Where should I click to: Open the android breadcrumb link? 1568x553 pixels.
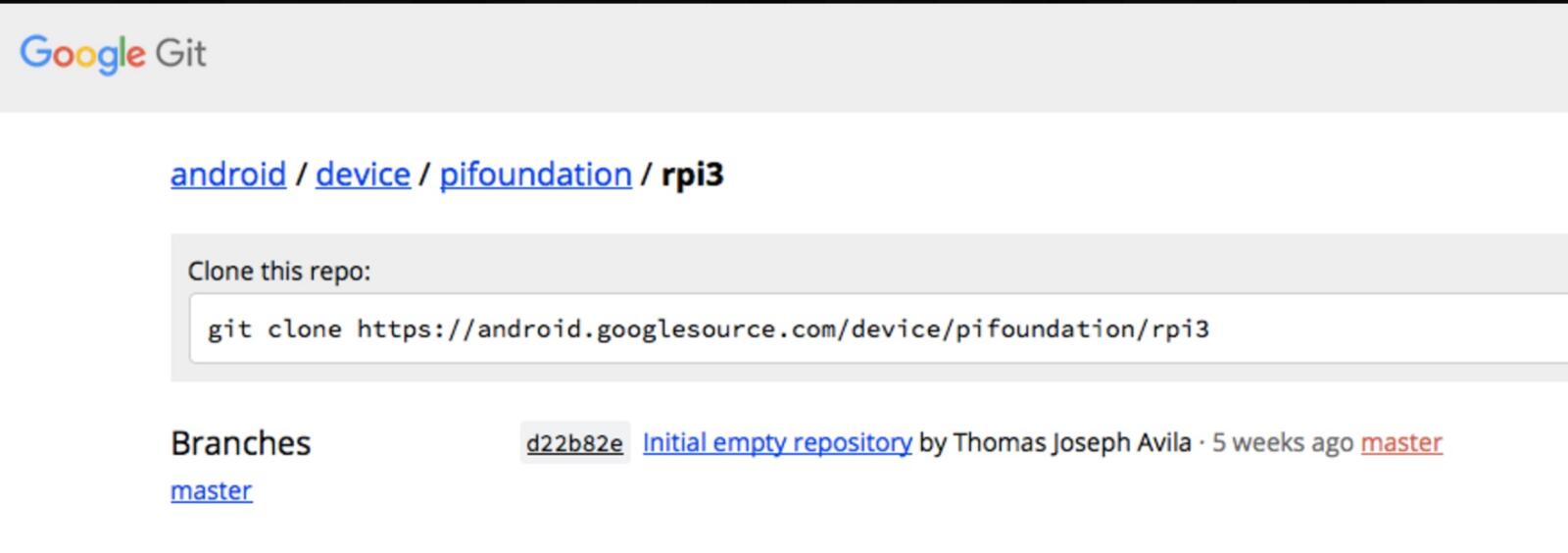228,175
